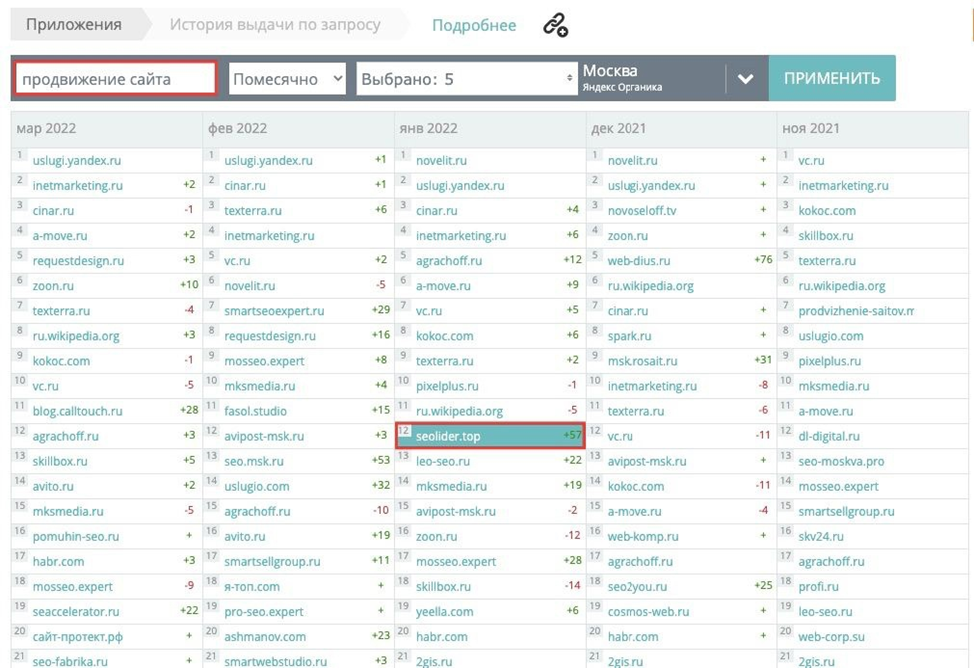This screenshot has width=974, height=668.
Task: Click the highlighted seolider.top row
Action: tap(490, 436)
